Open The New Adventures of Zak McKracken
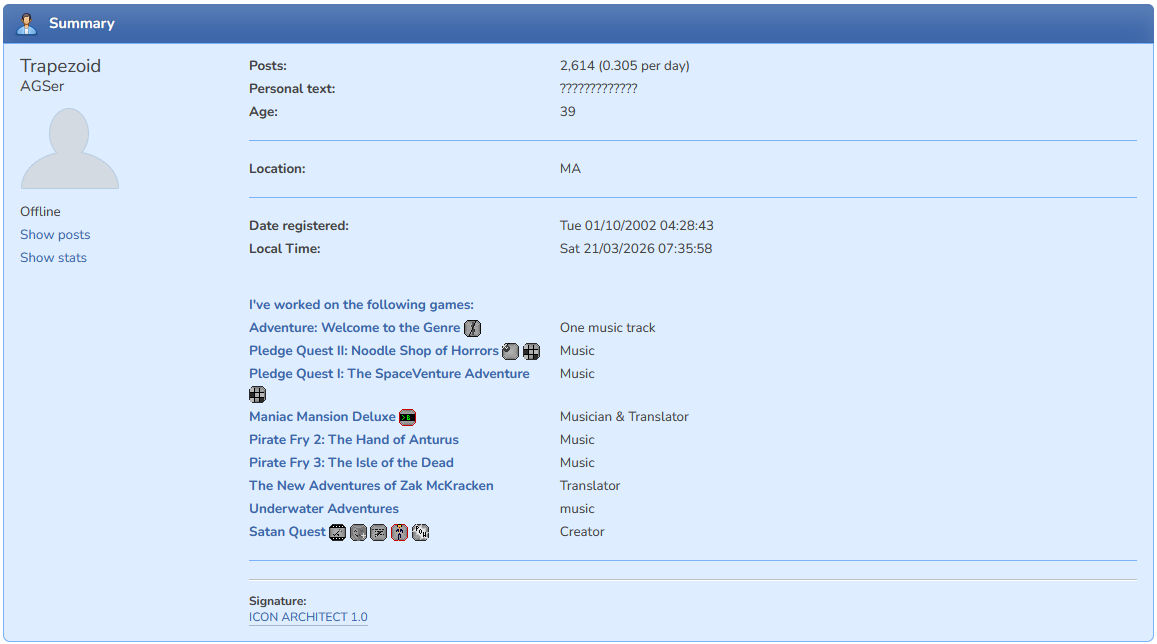The image size is (1157, 644). click(x=371, y=485)
